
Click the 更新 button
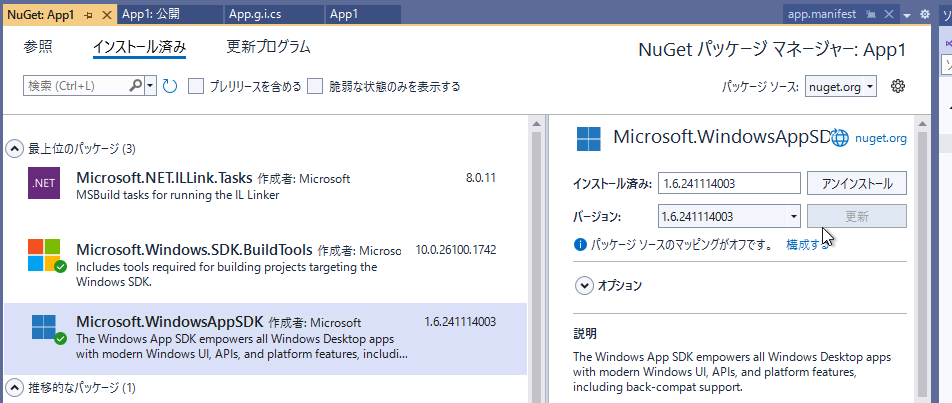pos(857,217)
